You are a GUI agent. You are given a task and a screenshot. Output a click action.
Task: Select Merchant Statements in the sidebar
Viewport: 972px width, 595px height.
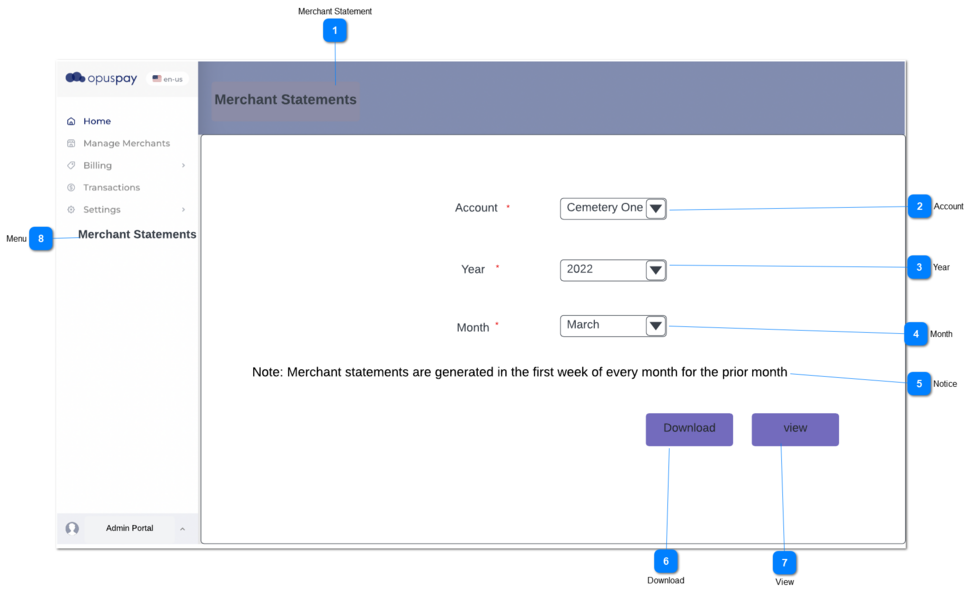[136, 234]
